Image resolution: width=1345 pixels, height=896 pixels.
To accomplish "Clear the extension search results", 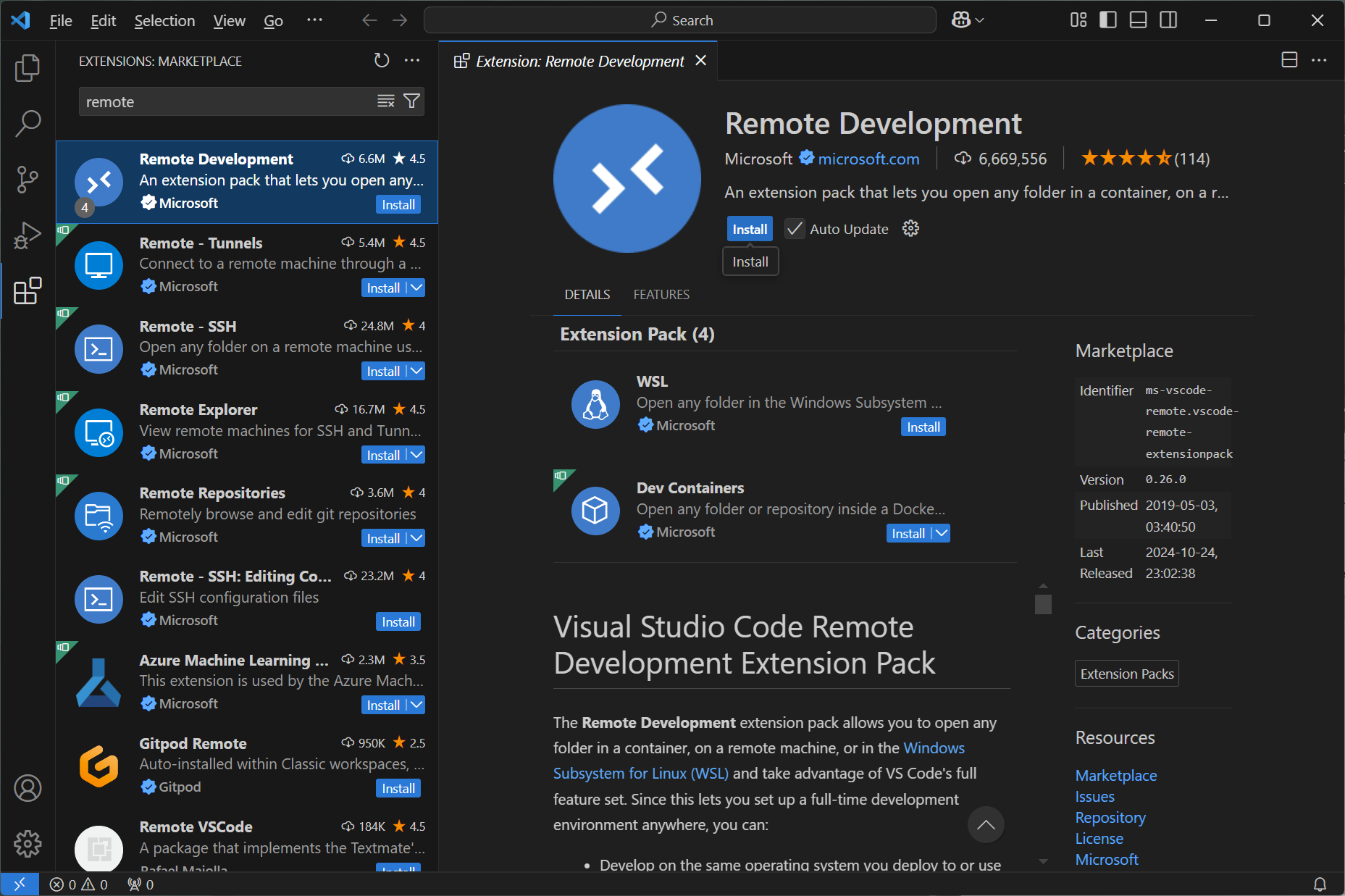I will (x=385, y=101).
